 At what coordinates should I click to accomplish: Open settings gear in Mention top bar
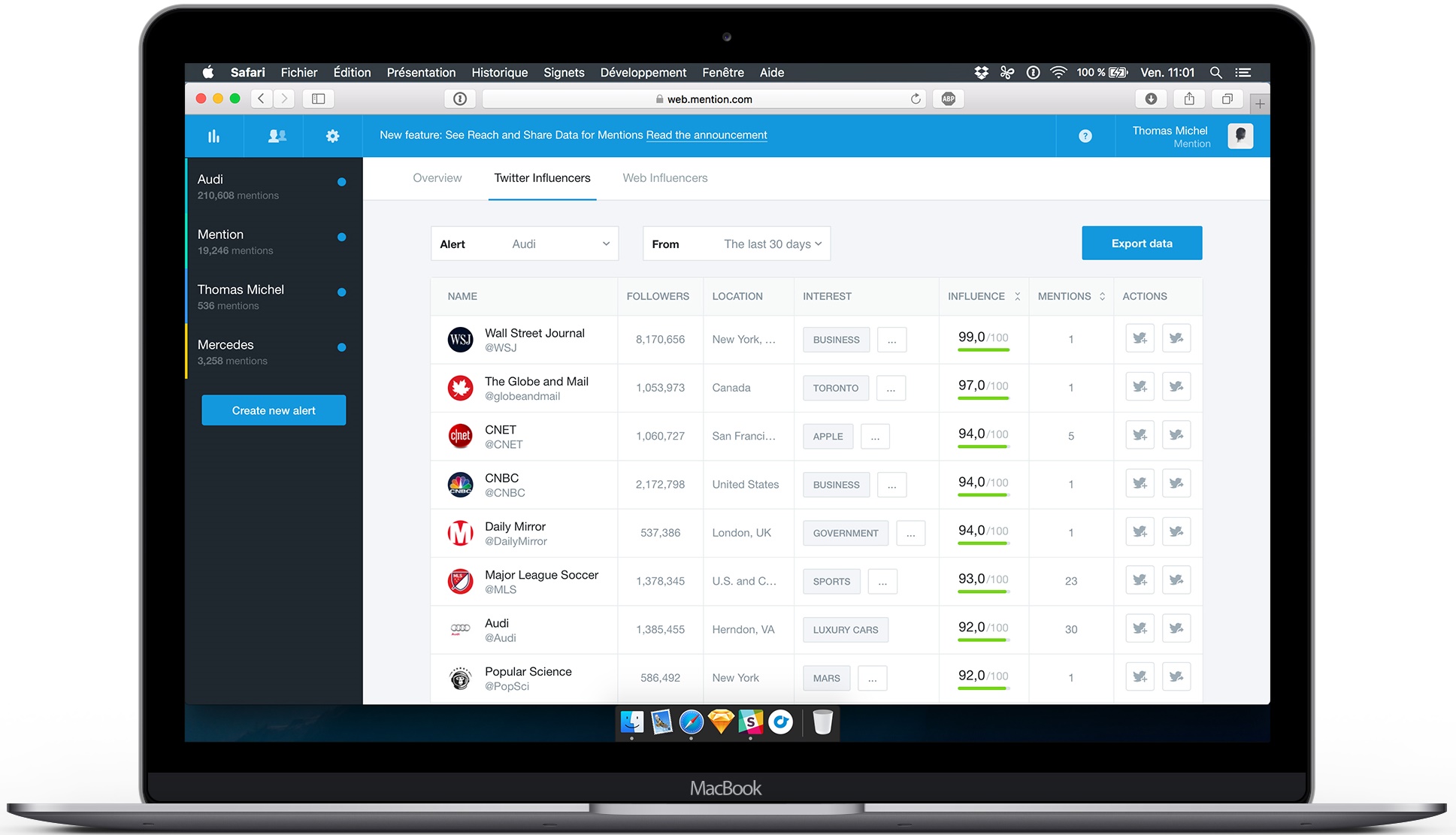click(332, 136)
